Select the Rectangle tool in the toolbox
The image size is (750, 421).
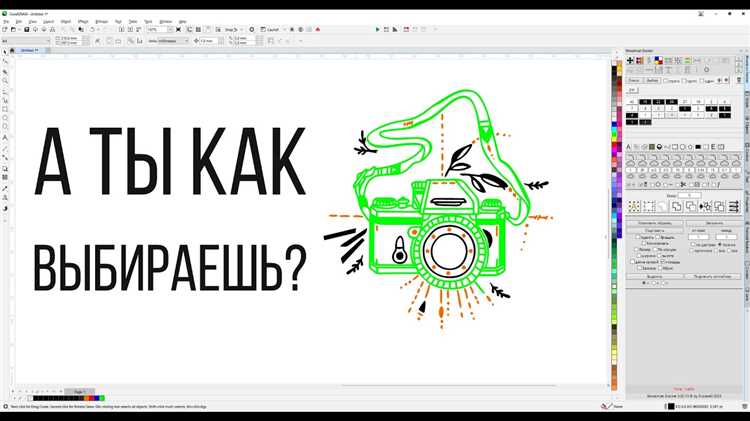5,109
